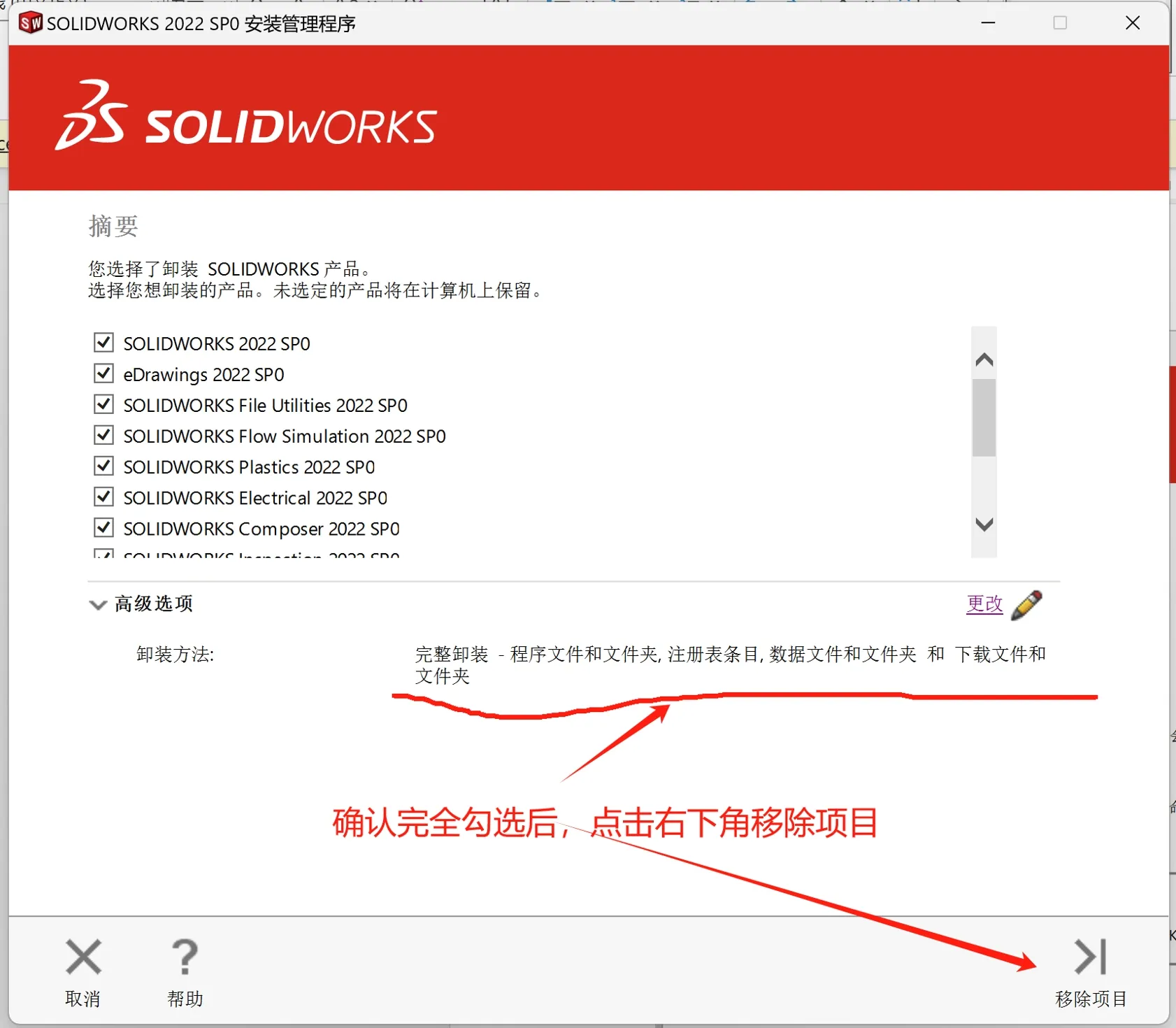Viewport: 1176px width, 1028px height.
Task: Toggle SOLIDWORKS File Utilities 2022 SP0 checkbox
Action: (103, 404)
